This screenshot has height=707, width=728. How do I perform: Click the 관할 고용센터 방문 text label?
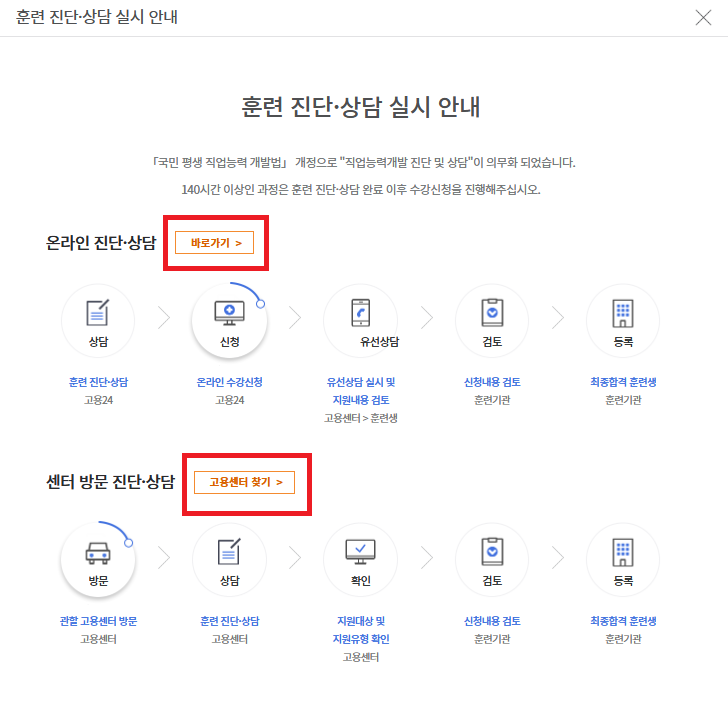(98, 621)
